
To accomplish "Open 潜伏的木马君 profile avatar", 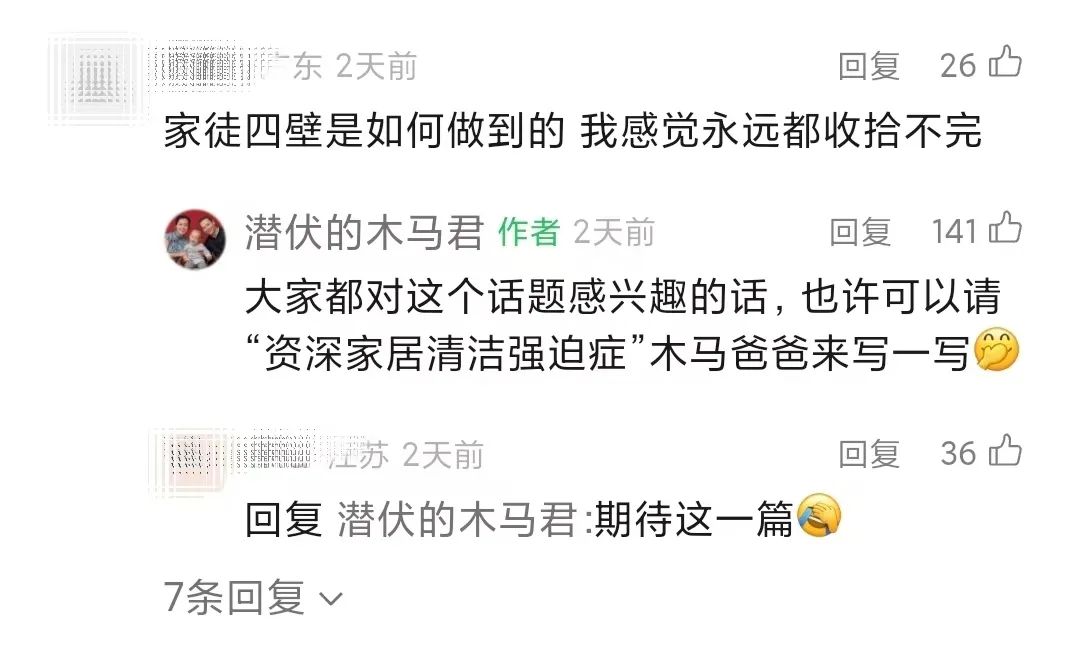I will click(x=195, y=238).
